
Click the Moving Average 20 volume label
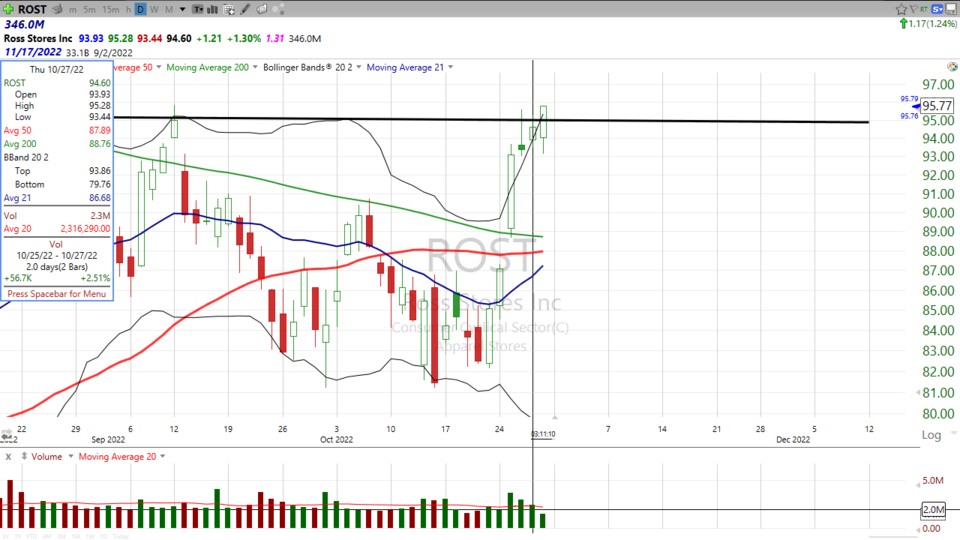pos(118,457)
